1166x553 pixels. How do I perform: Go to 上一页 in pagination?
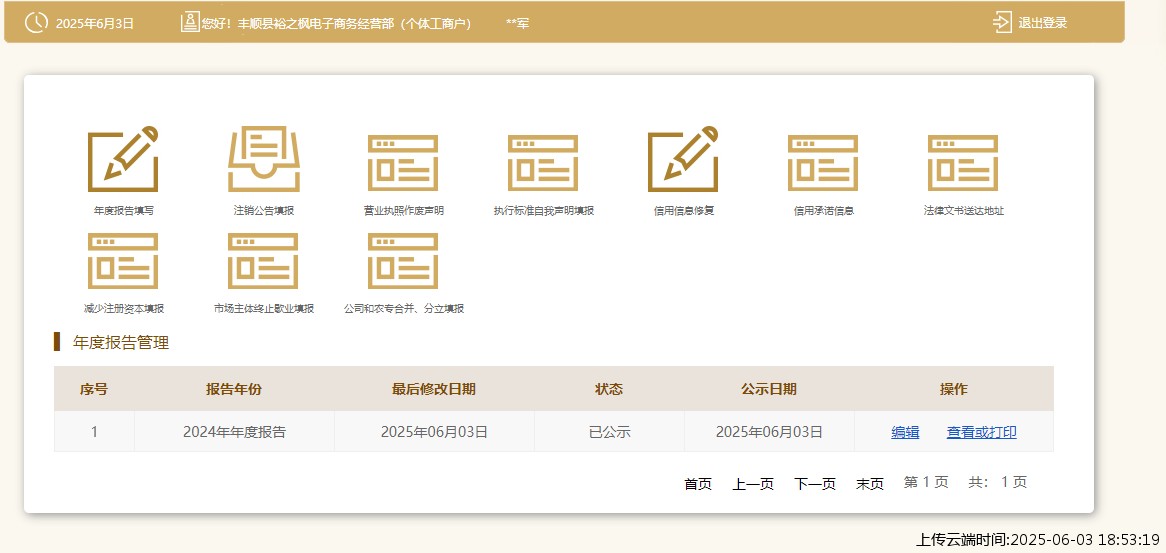(x=753, y=484)
